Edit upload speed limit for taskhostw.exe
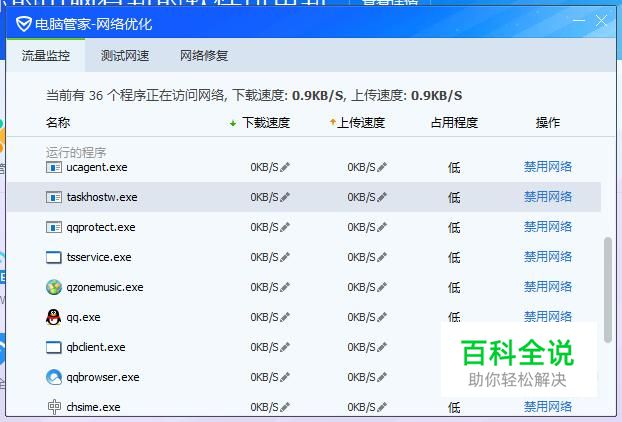Image resolution: width=622 pixels, height=422 pixels. pos(382,197)
